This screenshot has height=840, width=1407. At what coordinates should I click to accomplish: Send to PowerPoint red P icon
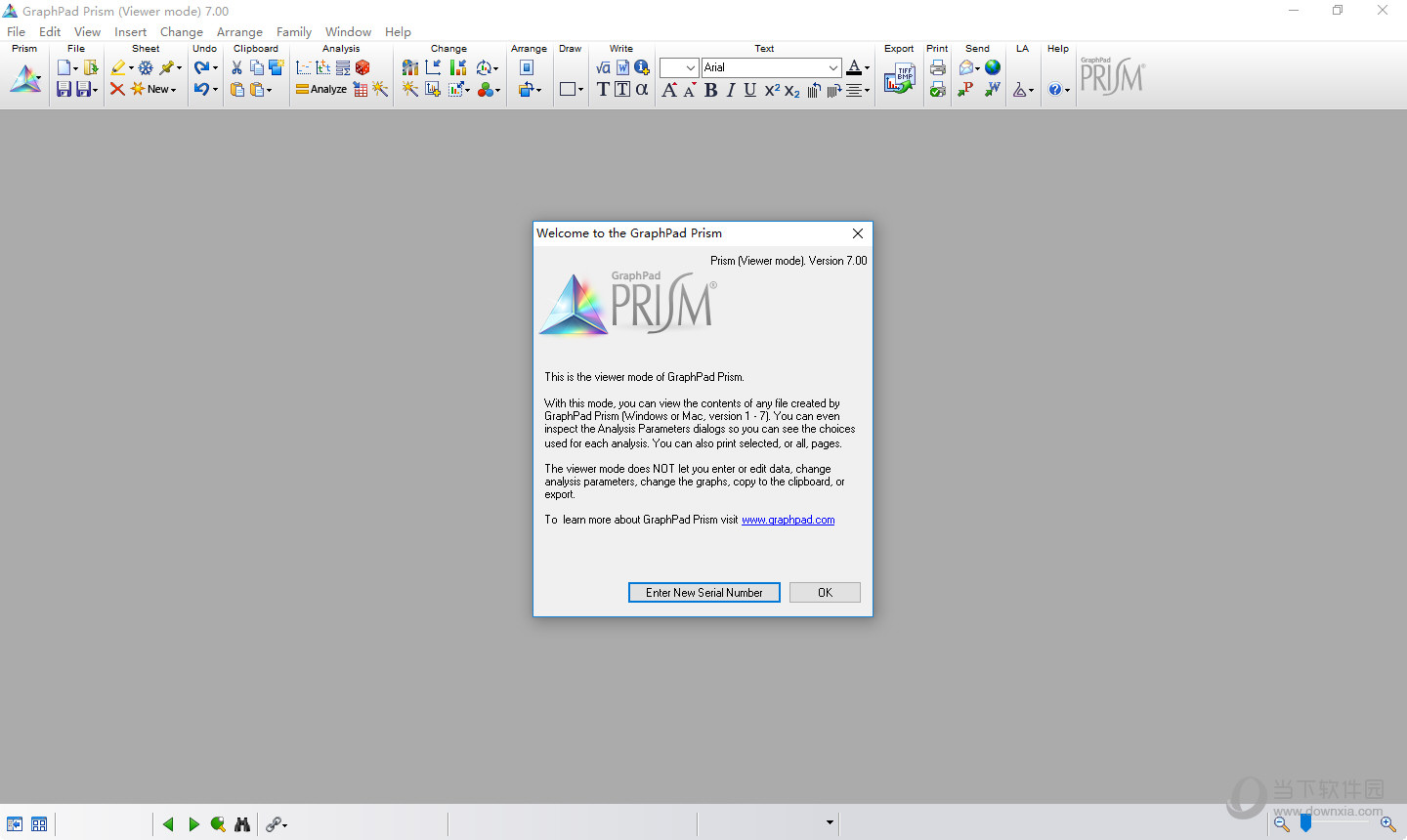tap(965, 89)
